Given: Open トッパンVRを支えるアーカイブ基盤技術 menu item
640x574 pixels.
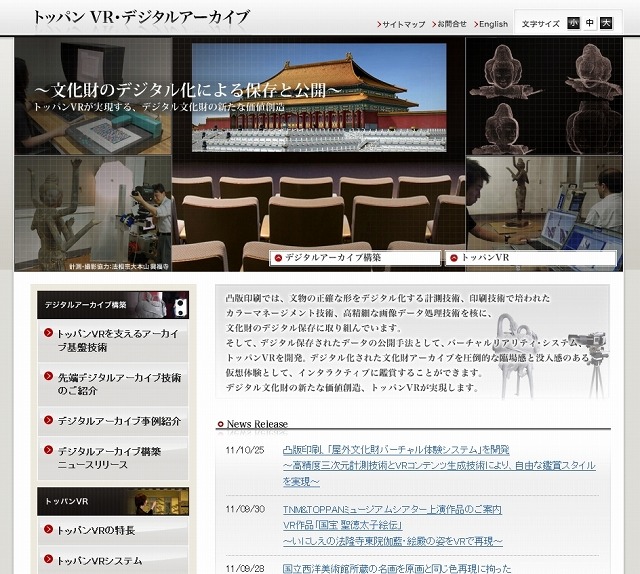Looking at the screenshot, I should tap(113, 340).
